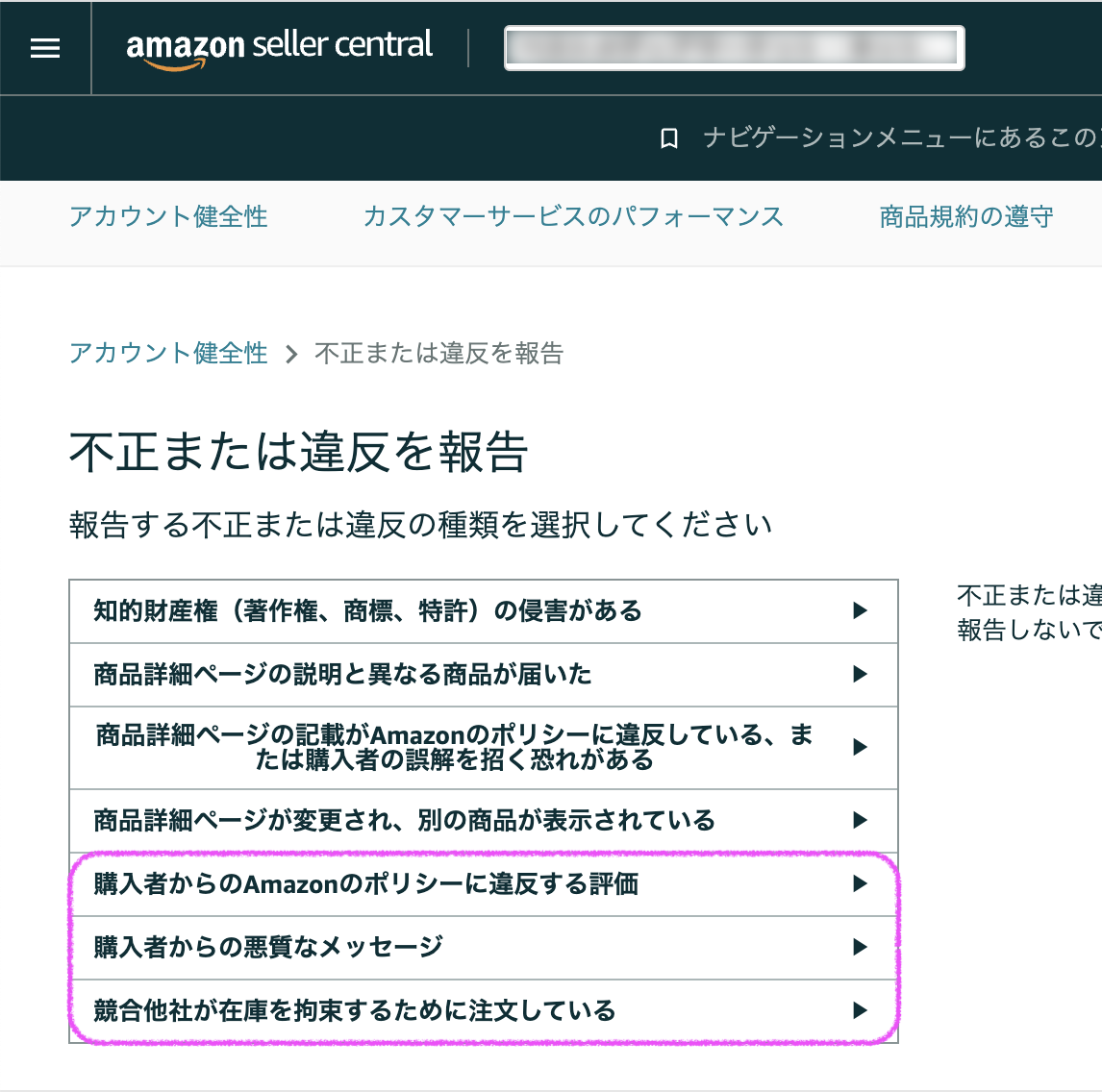Click the bookmark icon in navigation banner
Viewport: 1102px width, 1092px height.
pos(669,138)
